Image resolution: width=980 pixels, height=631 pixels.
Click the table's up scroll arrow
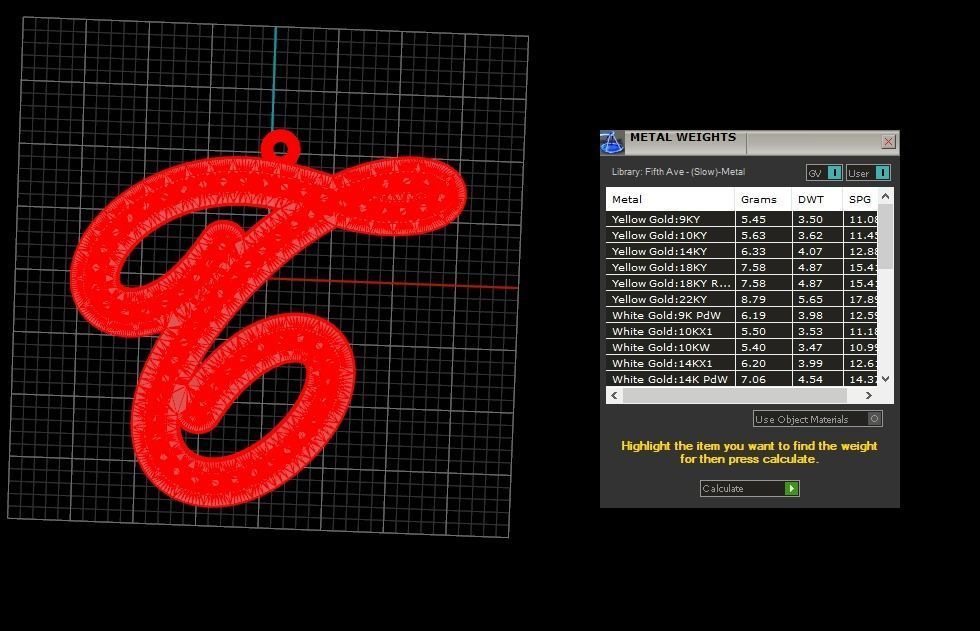[885, 196]
